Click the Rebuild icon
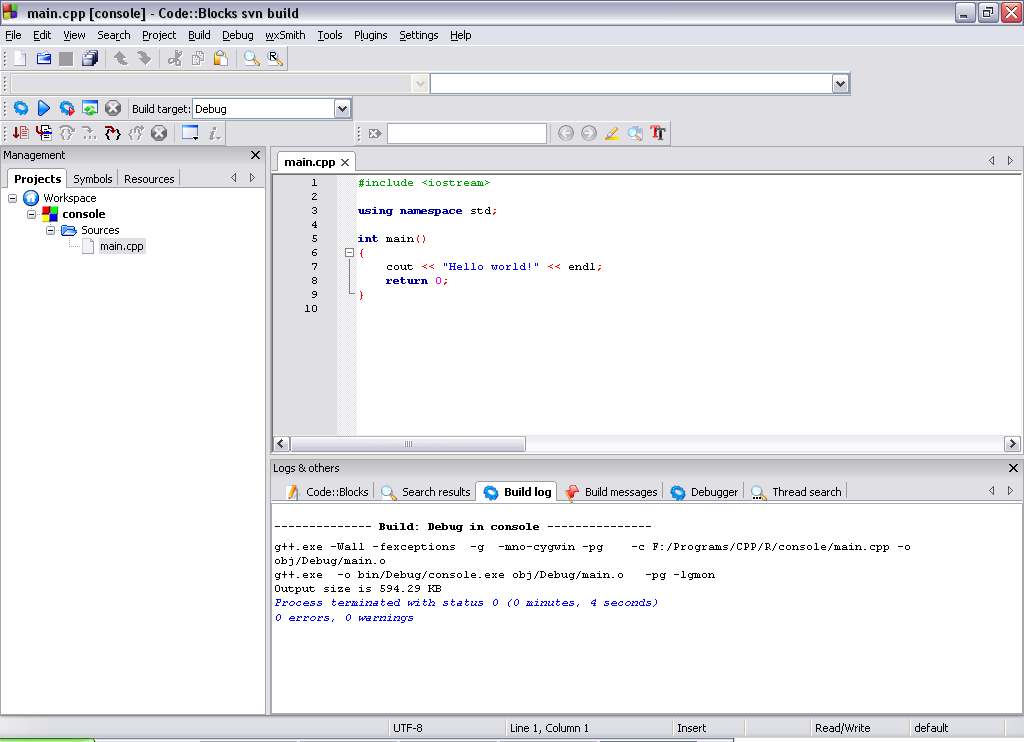Viewport: 1024px width, 742px height. [90, 108]
